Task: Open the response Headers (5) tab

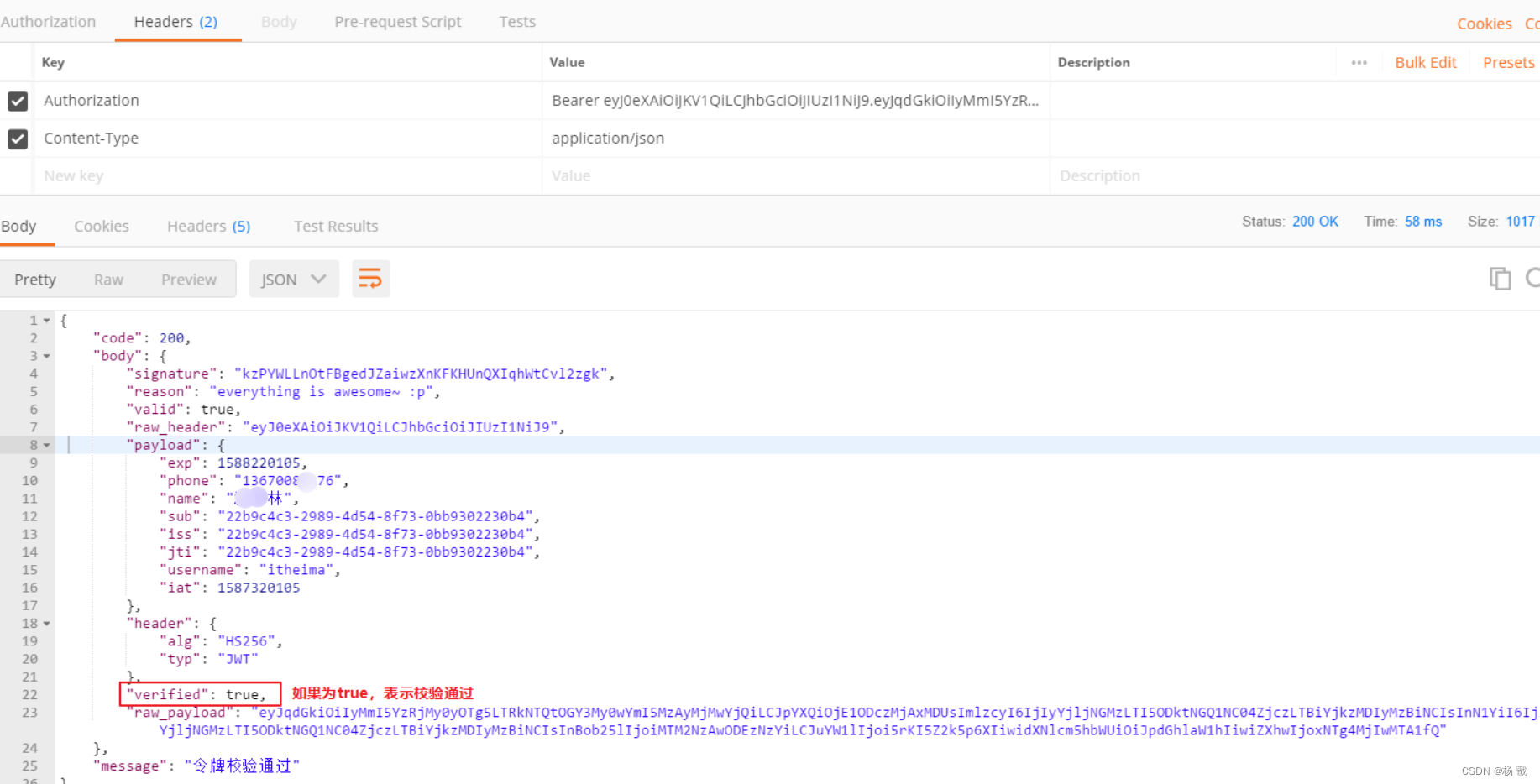Action: coord(209,226)
